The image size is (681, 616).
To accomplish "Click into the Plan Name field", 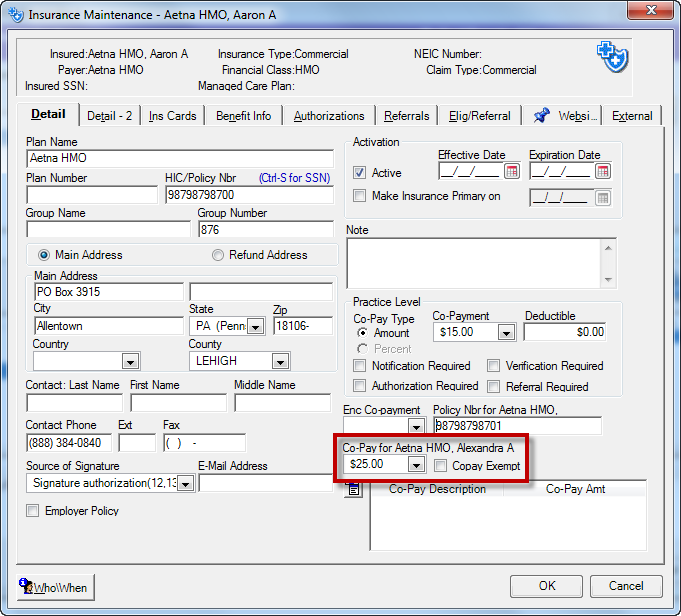I will (x=180, y=159).
